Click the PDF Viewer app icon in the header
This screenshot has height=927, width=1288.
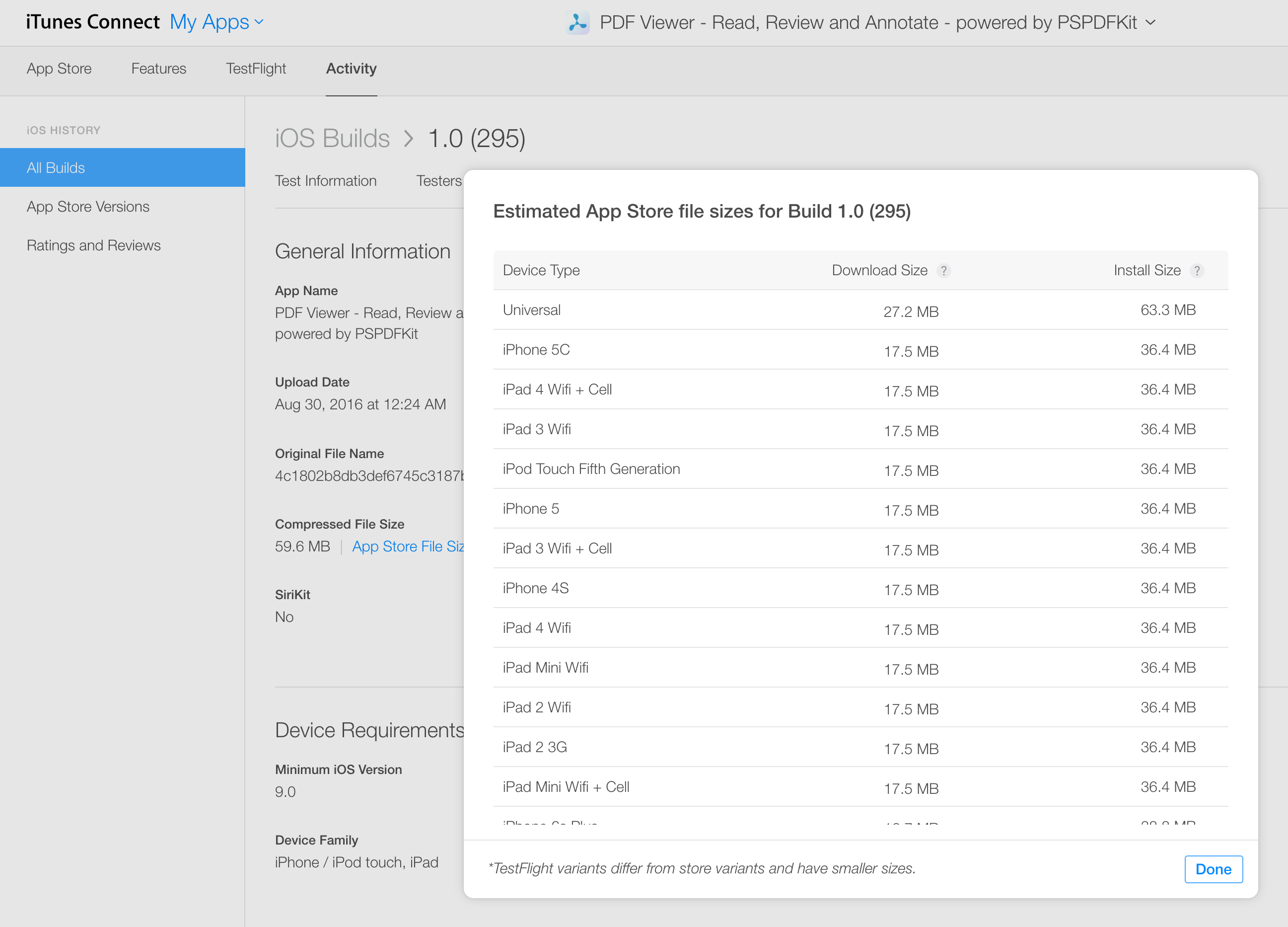577,23
